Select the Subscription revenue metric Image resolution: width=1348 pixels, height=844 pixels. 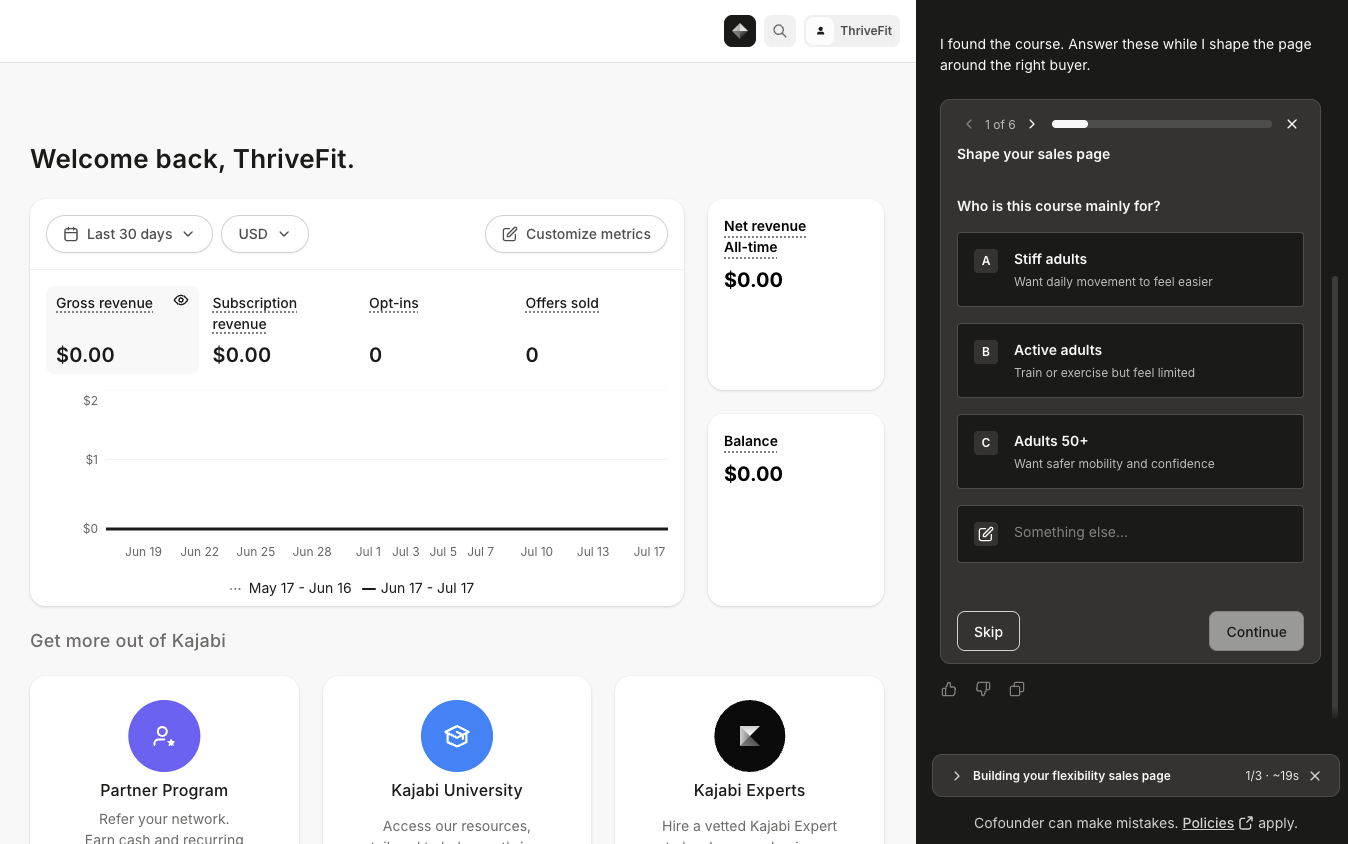click(x=277, y=330)
